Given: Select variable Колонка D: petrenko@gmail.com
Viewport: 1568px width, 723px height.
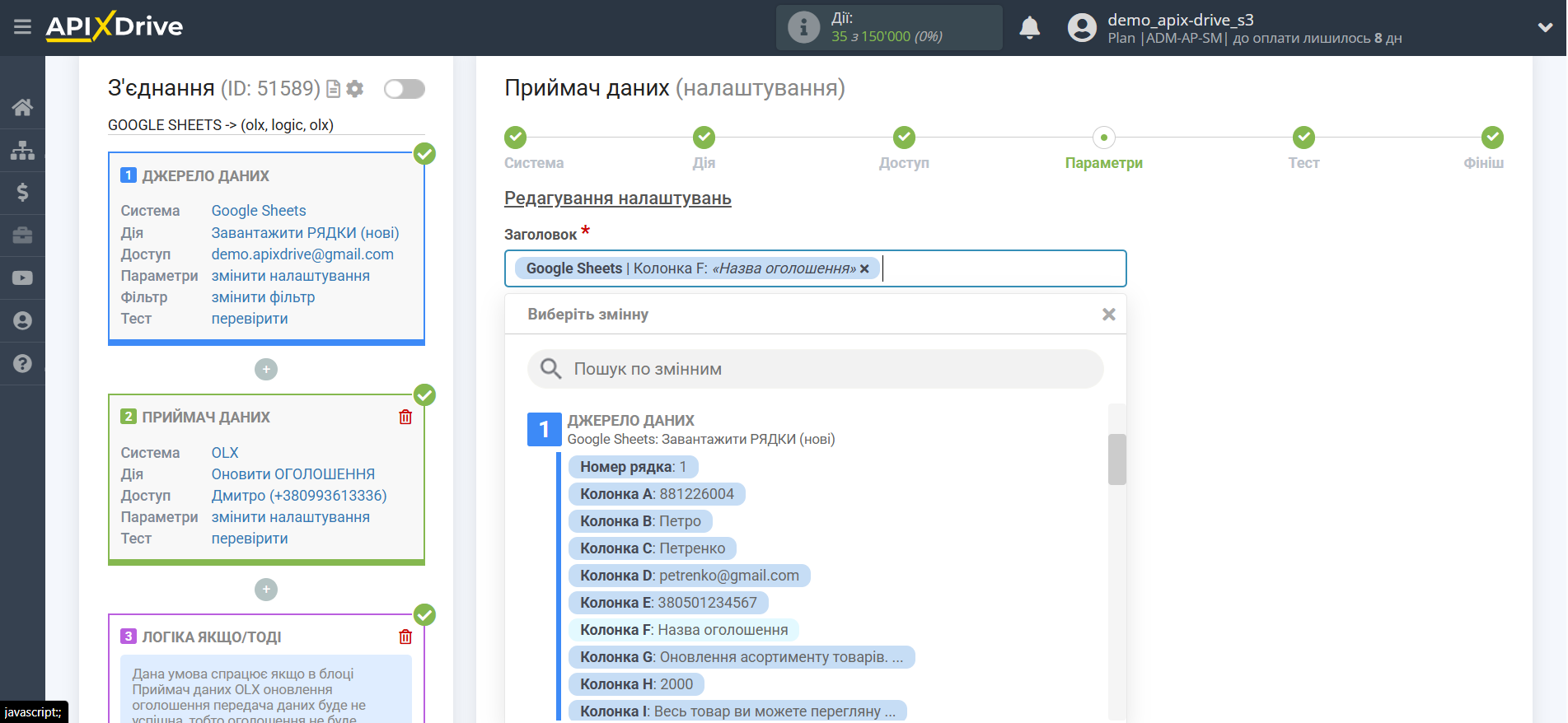Looking at the screenshot, I should (x=690, y=576).
